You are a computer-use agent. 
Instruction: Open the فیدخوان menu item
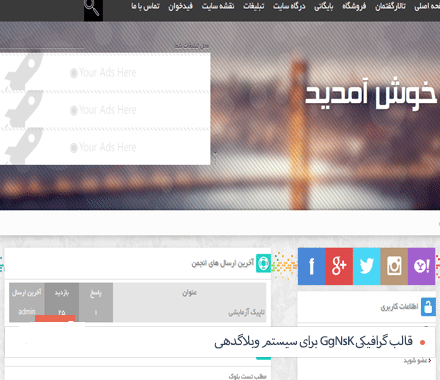[180, 7]
